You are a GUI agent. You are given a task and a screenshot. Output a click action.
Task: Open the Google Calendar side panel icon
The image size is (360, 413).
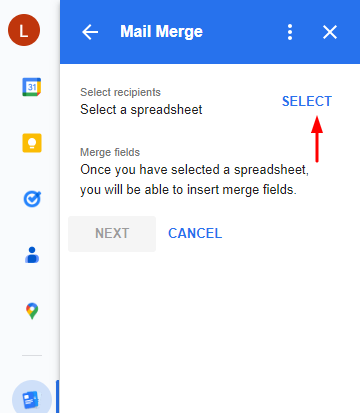click(x=32, y=87)
